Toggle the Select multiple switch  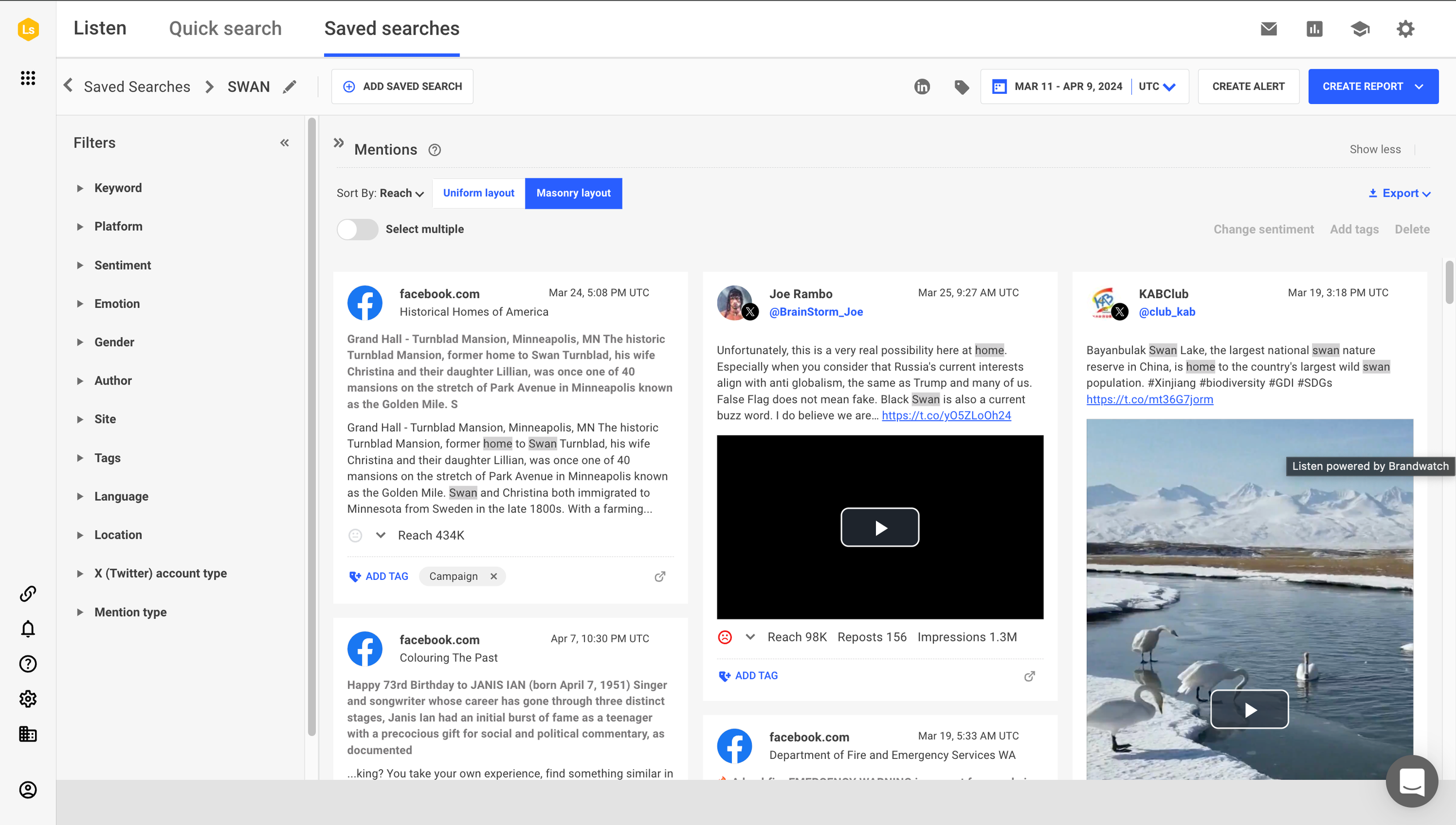(357, 229)
